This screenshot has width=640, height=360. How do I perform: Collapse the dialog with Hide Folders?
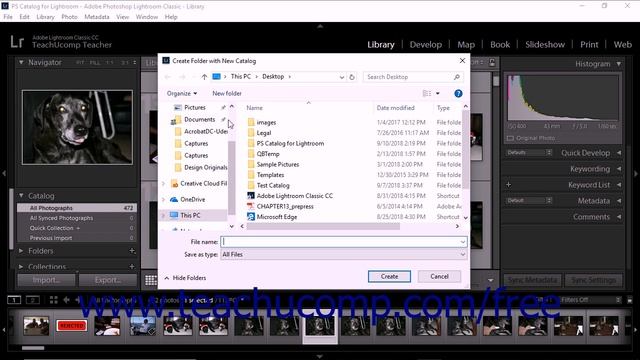coord(185,278)
